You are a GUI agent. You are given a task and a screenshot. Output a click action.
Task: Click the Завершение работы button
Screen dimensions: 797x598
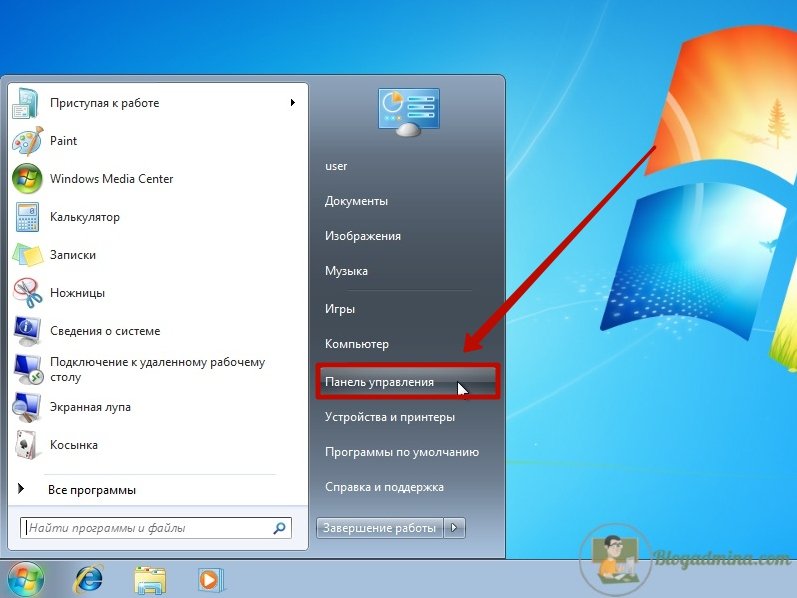pyautogui.click(x=379, y=527)
